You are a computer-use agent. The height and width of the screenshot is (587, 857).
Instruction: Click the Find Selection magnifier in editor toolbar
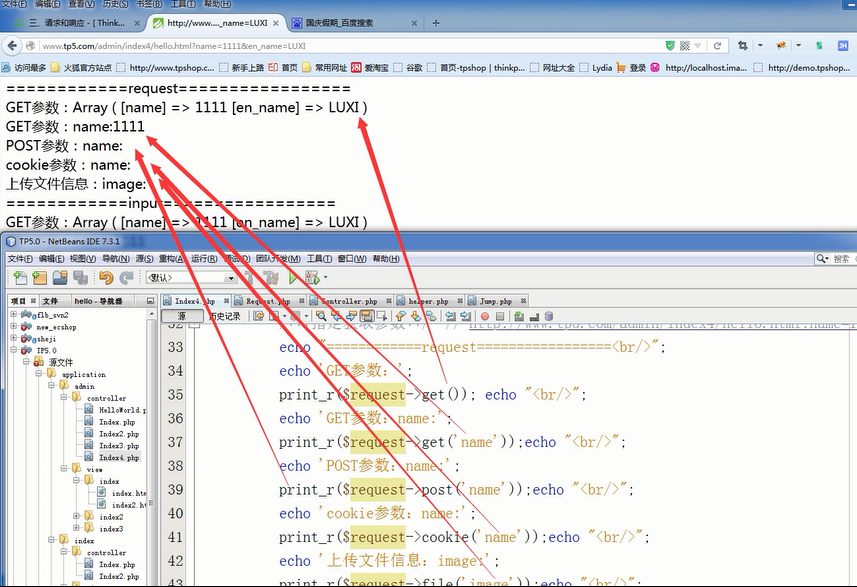(321, 316)
